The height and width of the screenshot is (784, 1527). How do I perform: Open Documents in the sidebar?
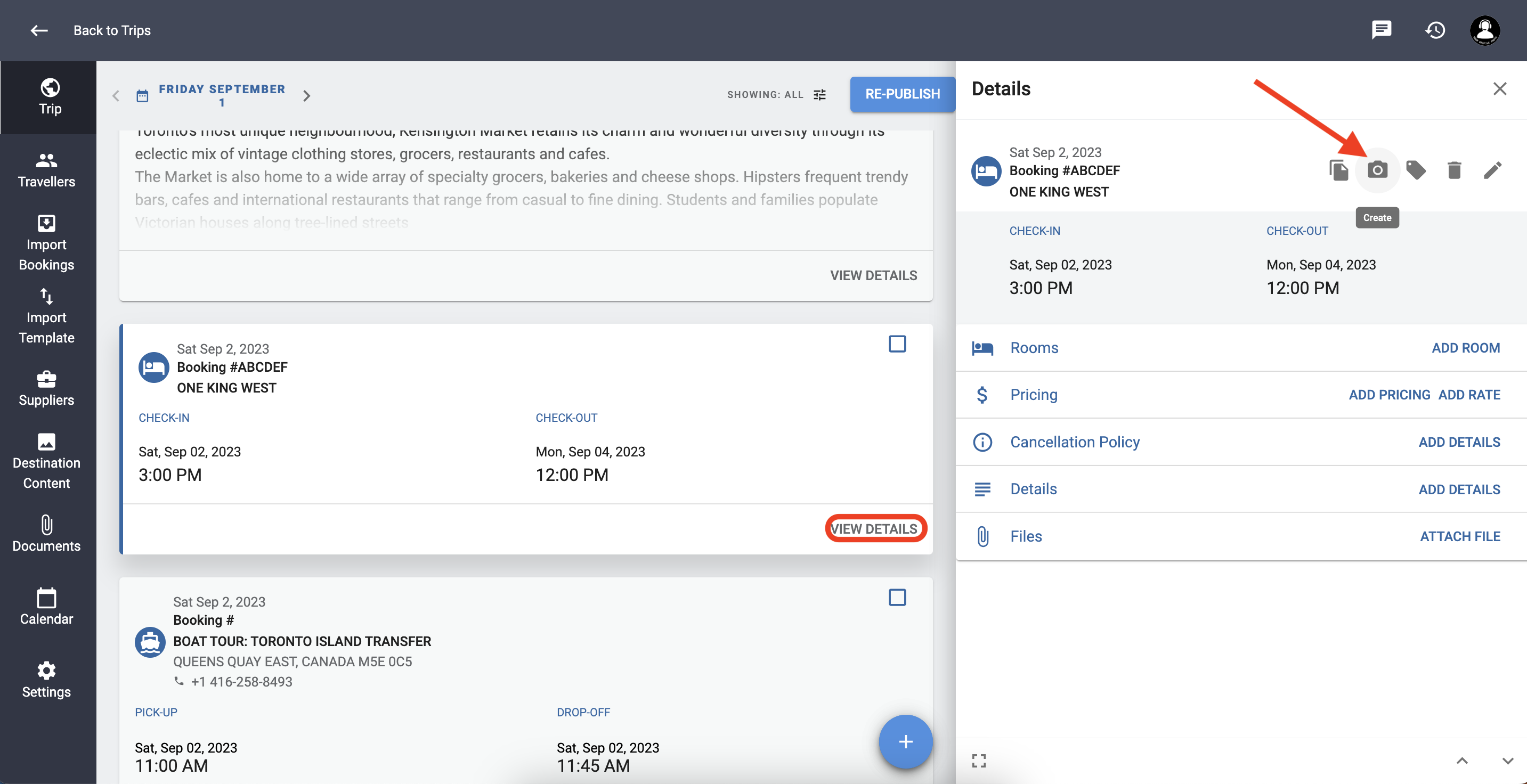tap(46, 535)
